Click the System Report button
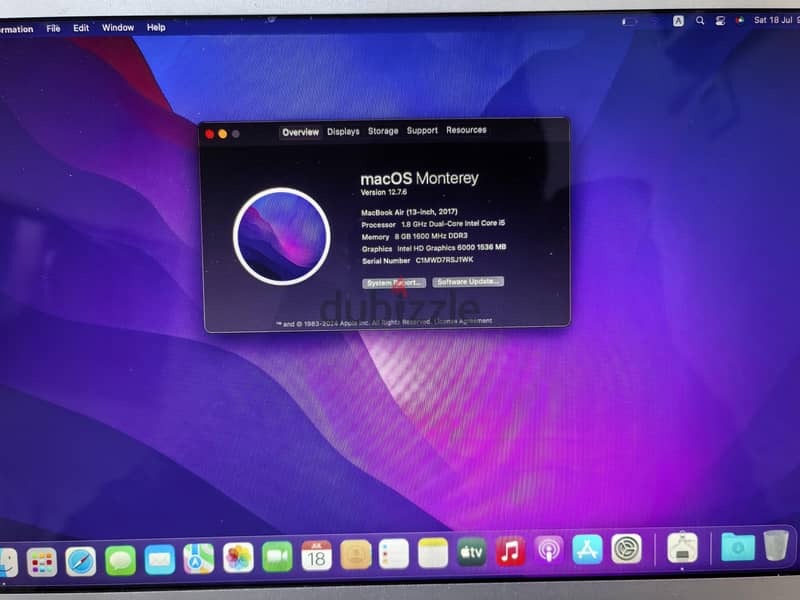Image resolution: width=800 pixels, height=600 pixels. pyautogui.click(x=394, y=283)
